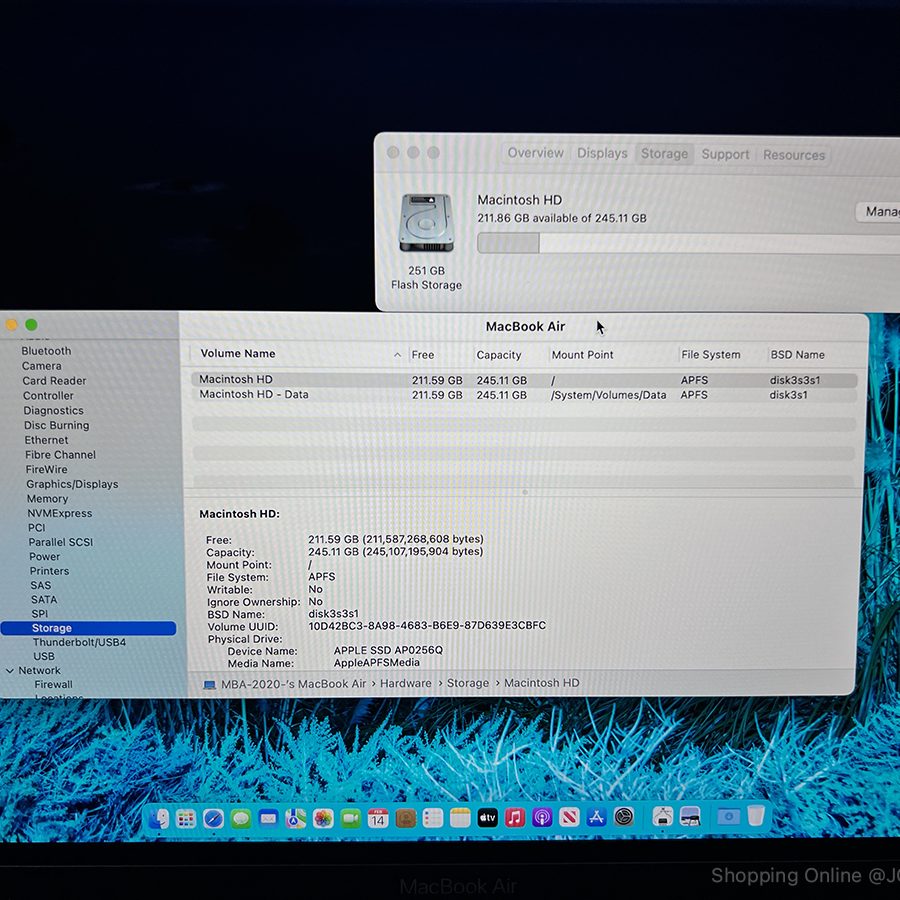The width and height of the screenshot is (900, 900).
Task: Open the Trash in the Dock
Action: (x=756, y=816)
